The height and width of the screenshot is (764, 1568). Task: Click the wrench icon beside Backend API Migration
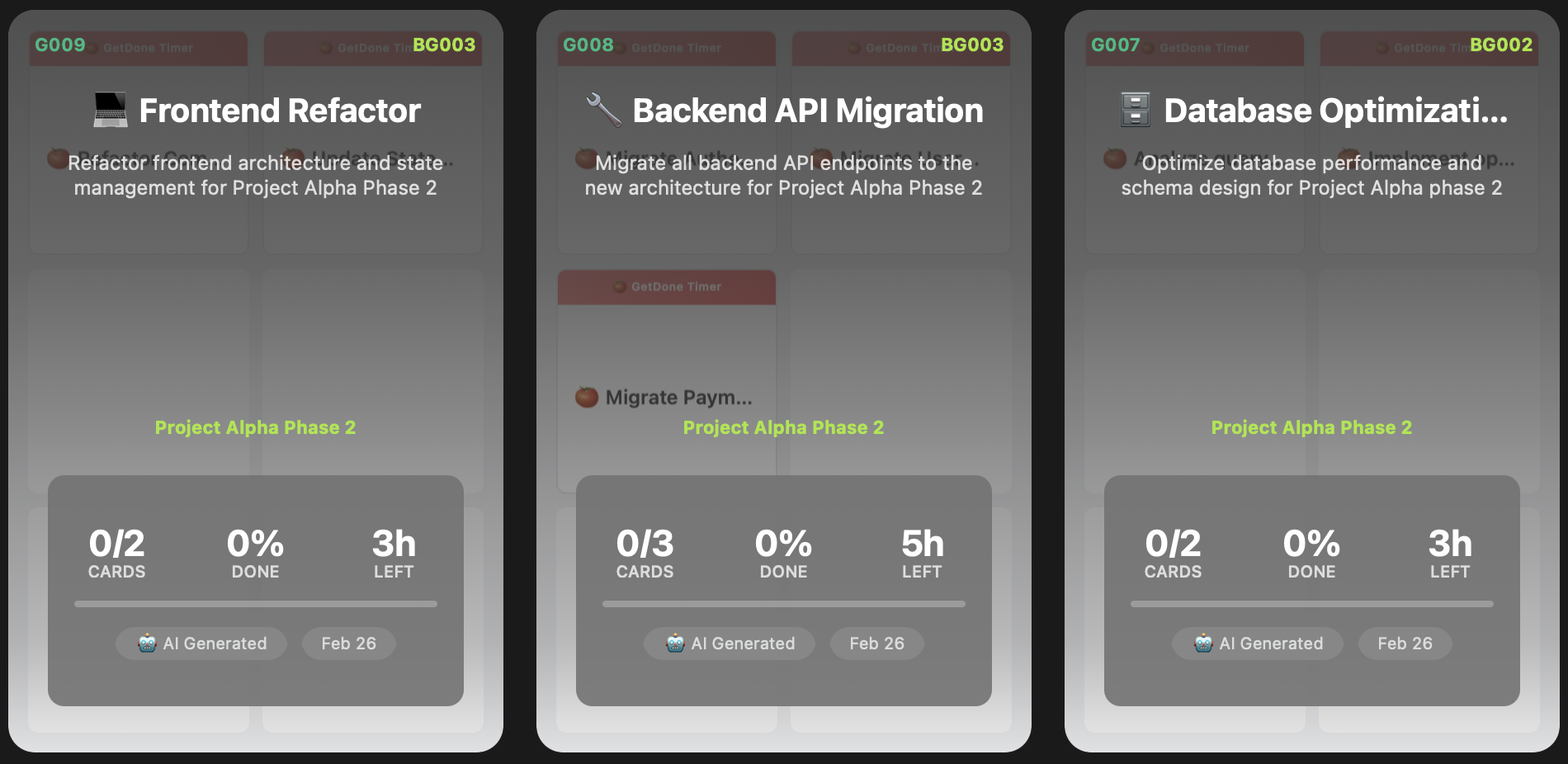point(604,111)
